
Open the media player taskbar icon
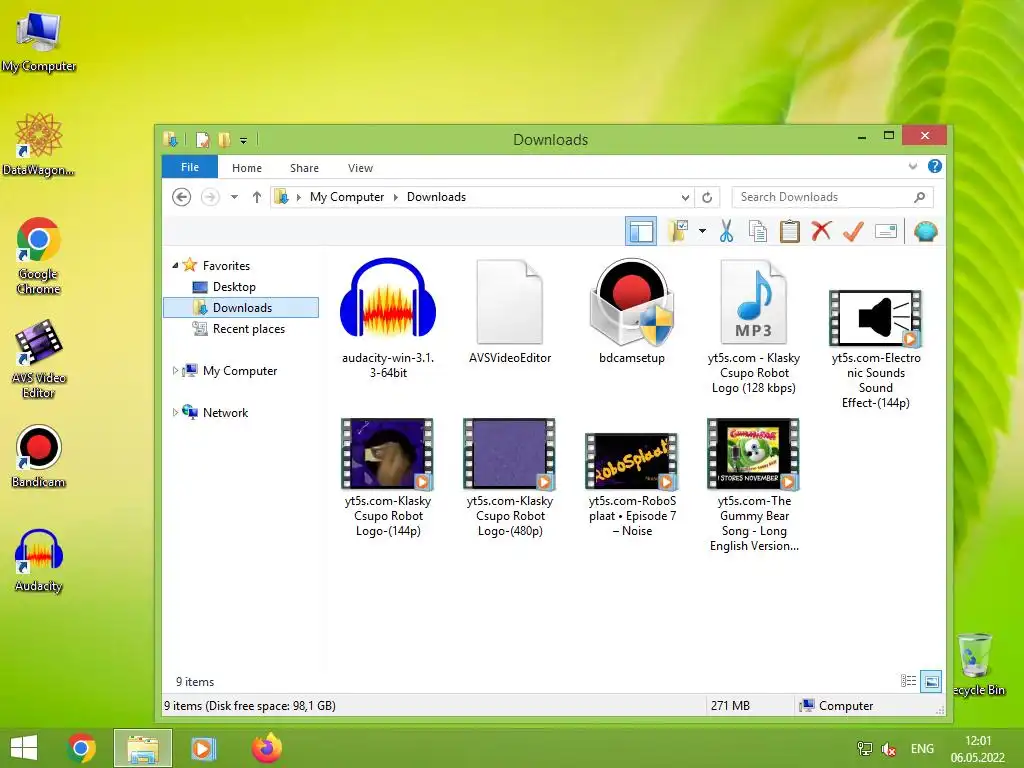pos(203,748)
